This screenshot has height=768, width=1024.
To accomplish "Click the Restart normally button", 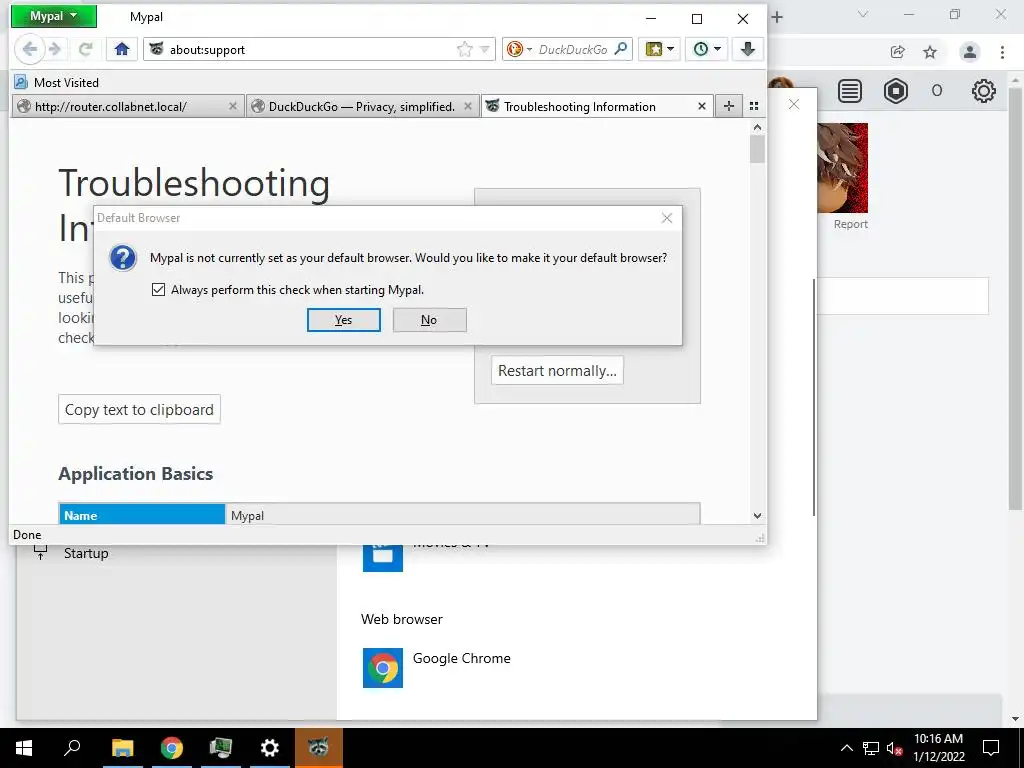I will click(x=557, y=370).
